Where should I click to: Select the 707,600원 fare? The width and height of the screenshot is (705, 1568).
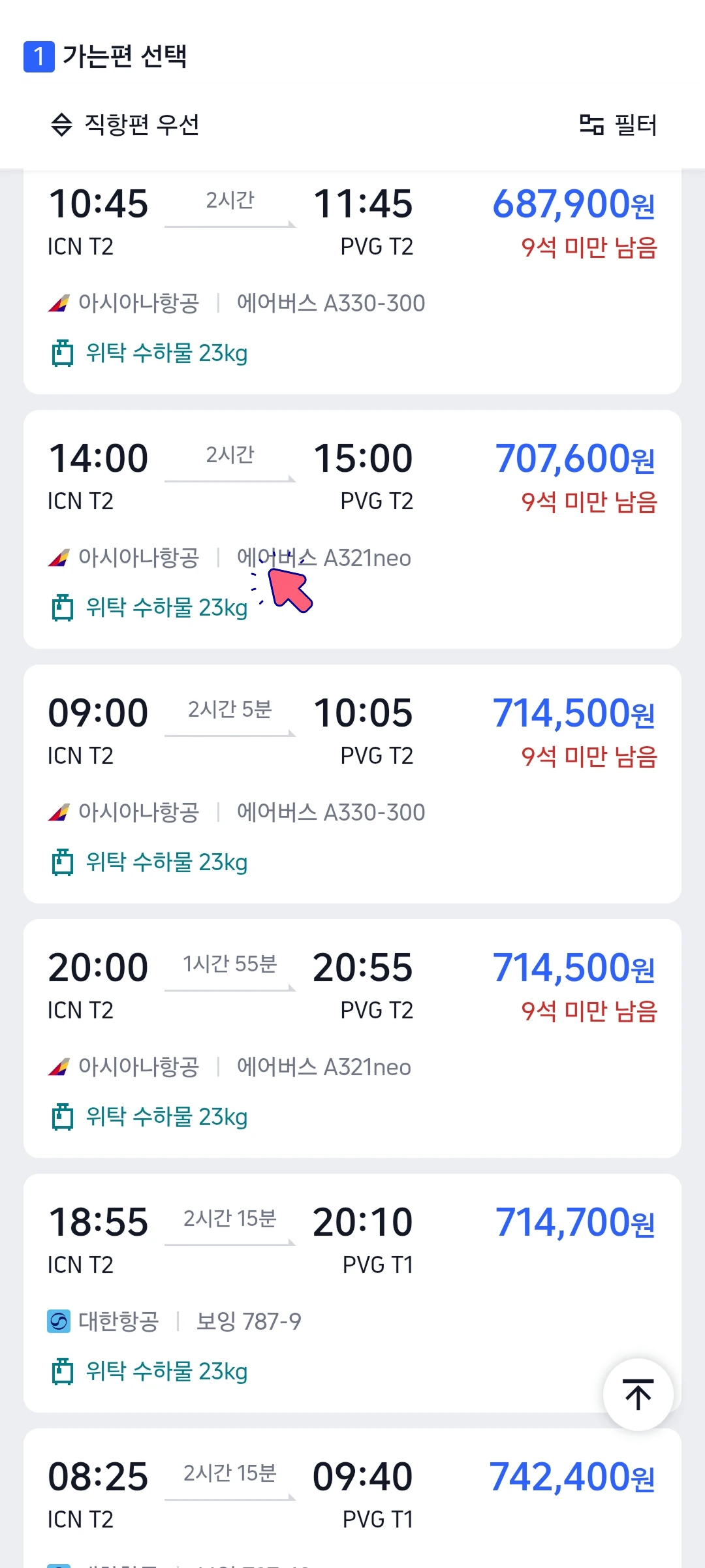tap(575, 458)
